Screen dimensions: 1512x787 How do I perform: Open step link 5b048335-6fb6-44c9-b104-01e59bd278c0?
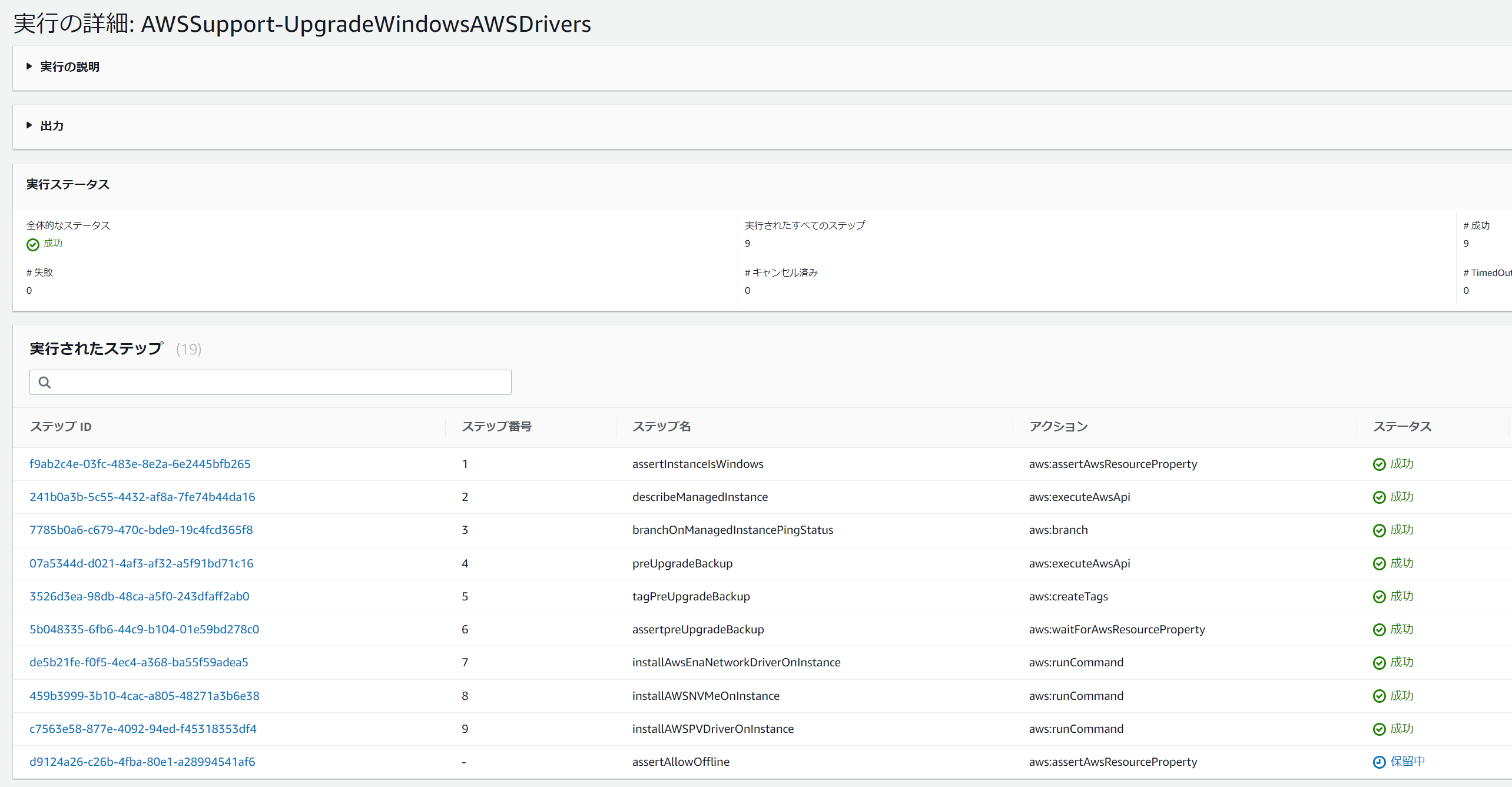[x=144, y=629]
